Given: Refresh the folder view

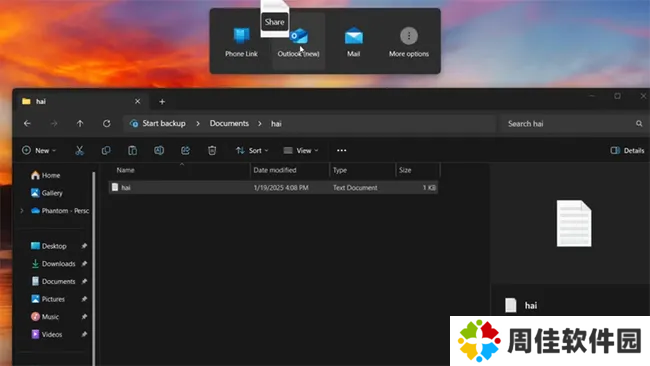Looking at the screenshot, I should pos(107,124).
